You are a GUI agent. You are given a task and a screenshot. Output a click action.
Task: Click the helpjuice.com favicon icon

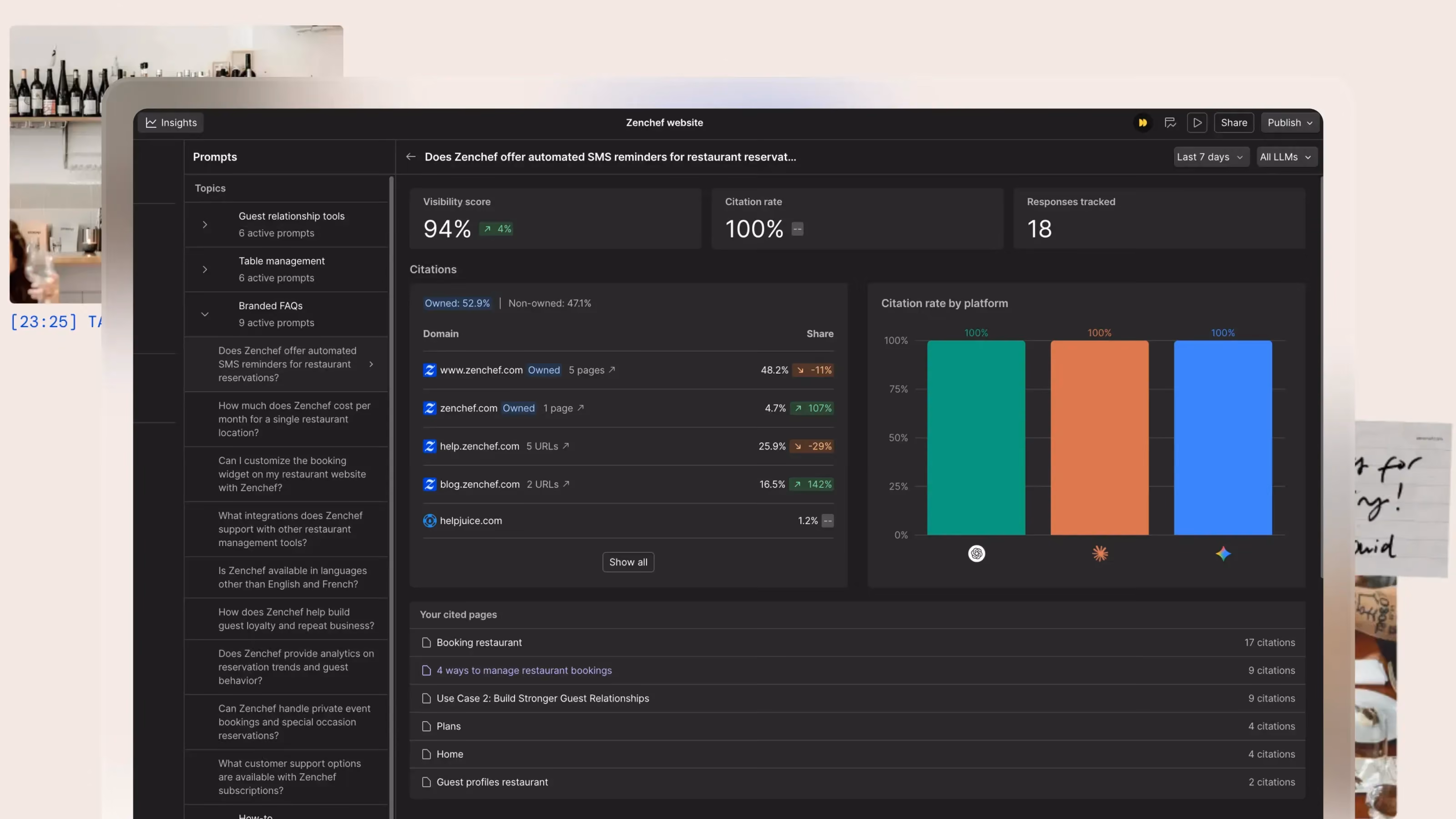[x=430, y=520]
